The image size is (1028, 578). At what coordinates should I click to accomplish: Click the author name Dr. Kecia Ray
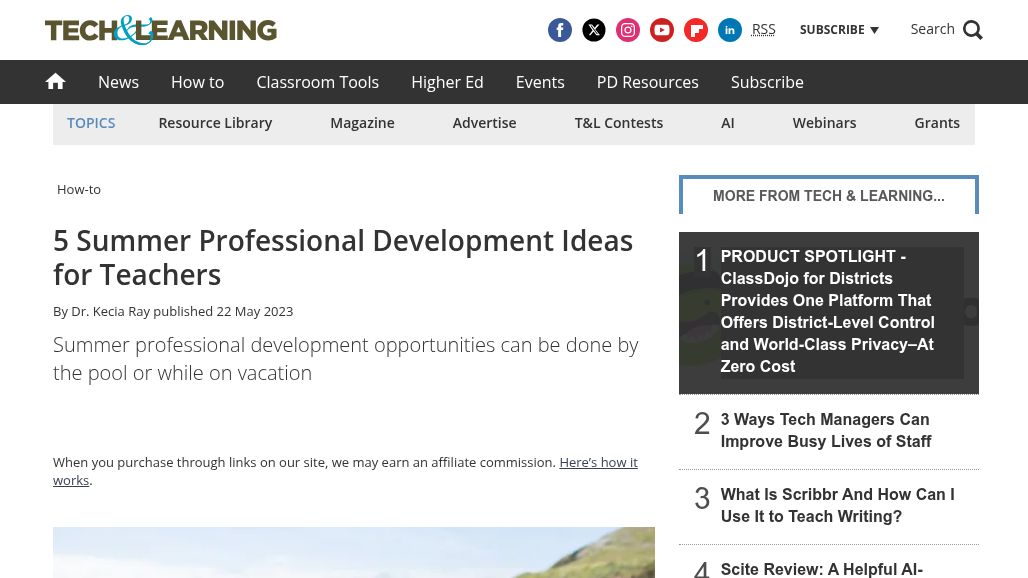[111, 311]
